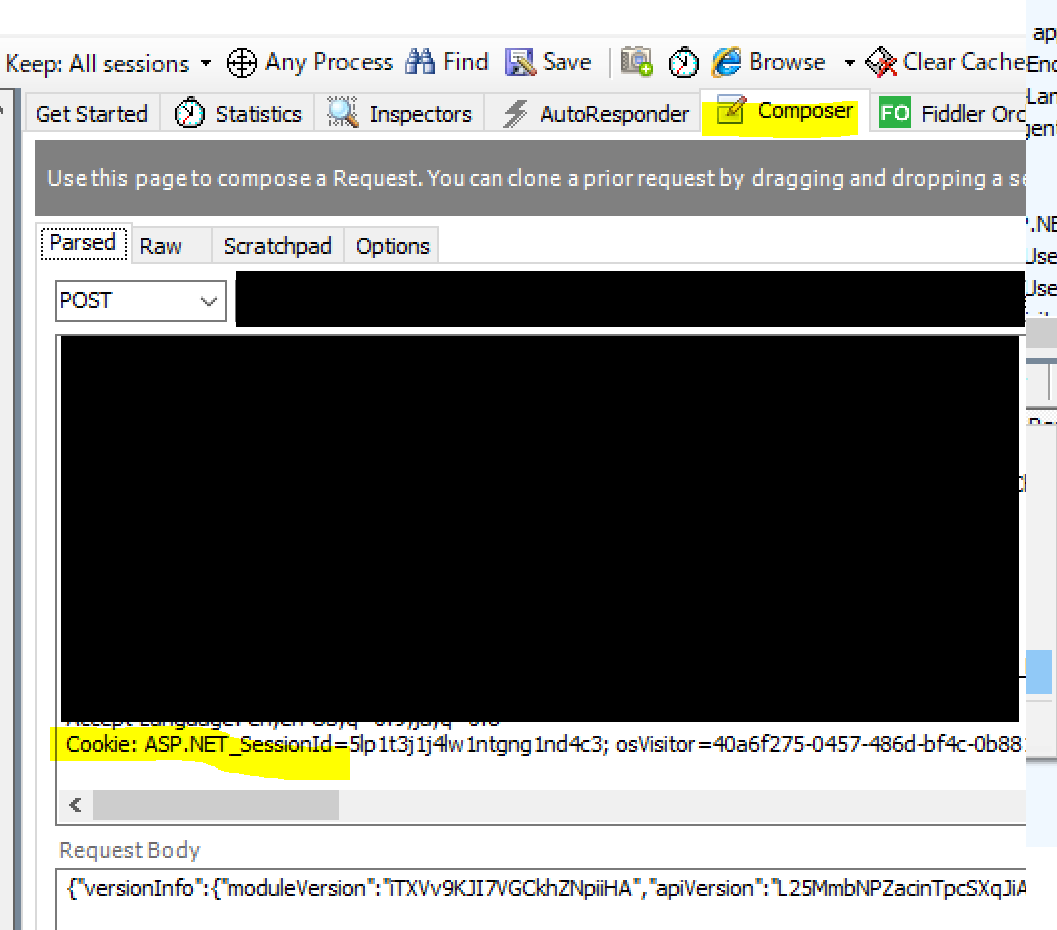Click the camera screenshot icon
The height and width of the screenshot is (930, 1057).
click(x=636, y=62)
